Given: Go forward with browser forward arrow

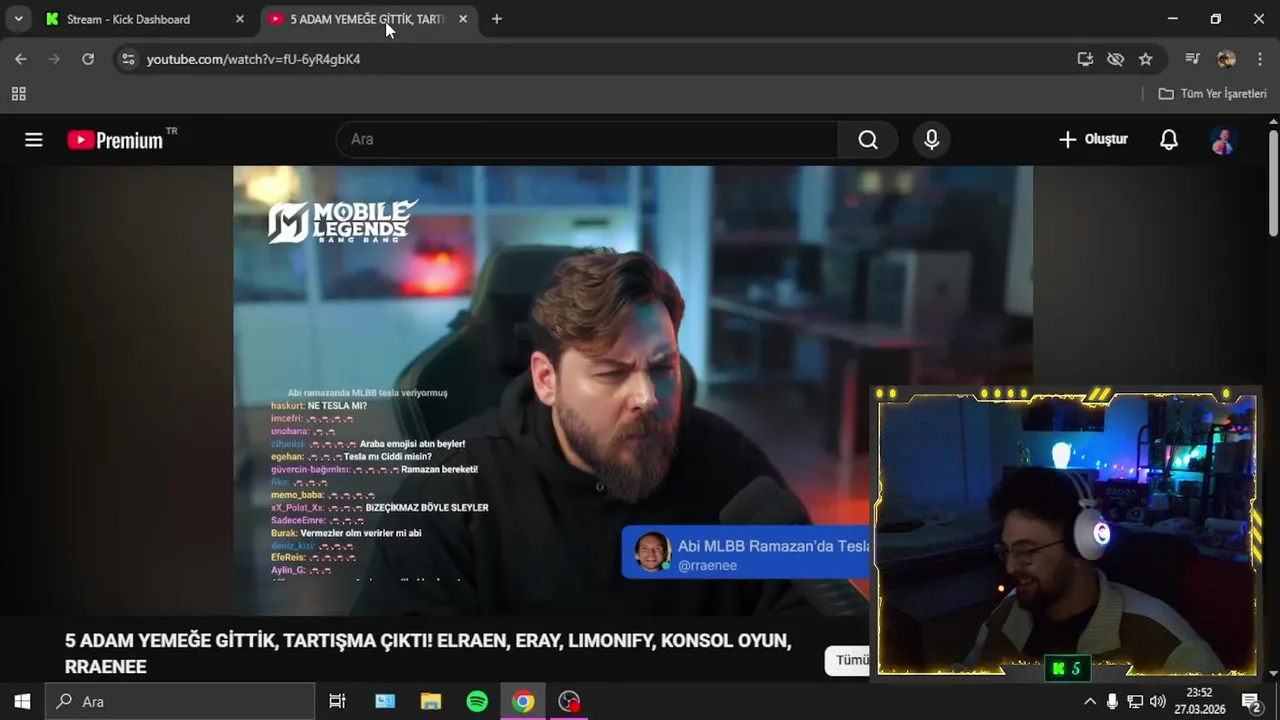Looking at the screenshot, I should [x=54, y=59].
